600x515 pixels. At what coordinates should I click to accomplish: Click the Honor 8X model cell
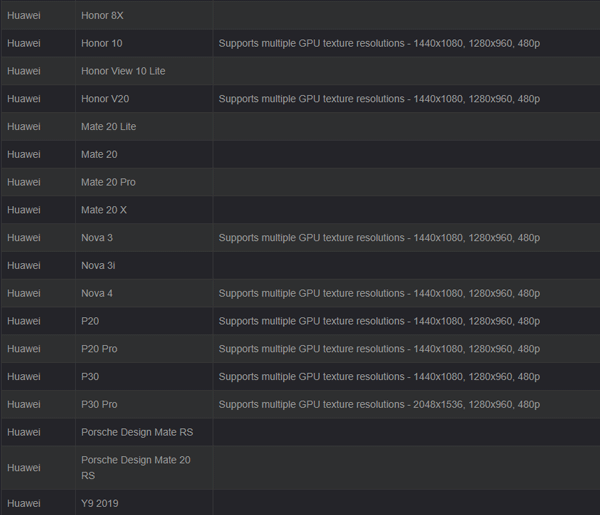tap(102, 16)
